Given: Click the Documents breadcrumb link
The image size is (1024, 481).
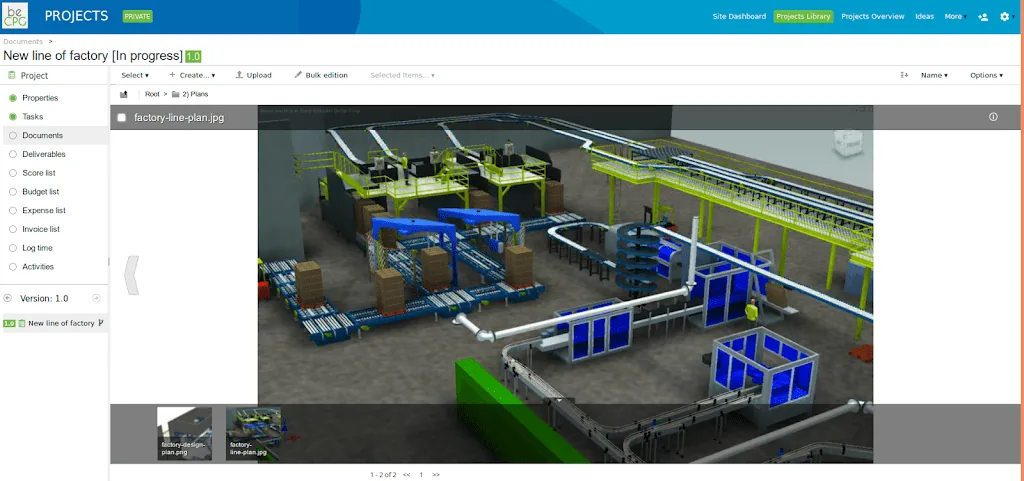Looking at the screenshot, I should coord(23,42).
